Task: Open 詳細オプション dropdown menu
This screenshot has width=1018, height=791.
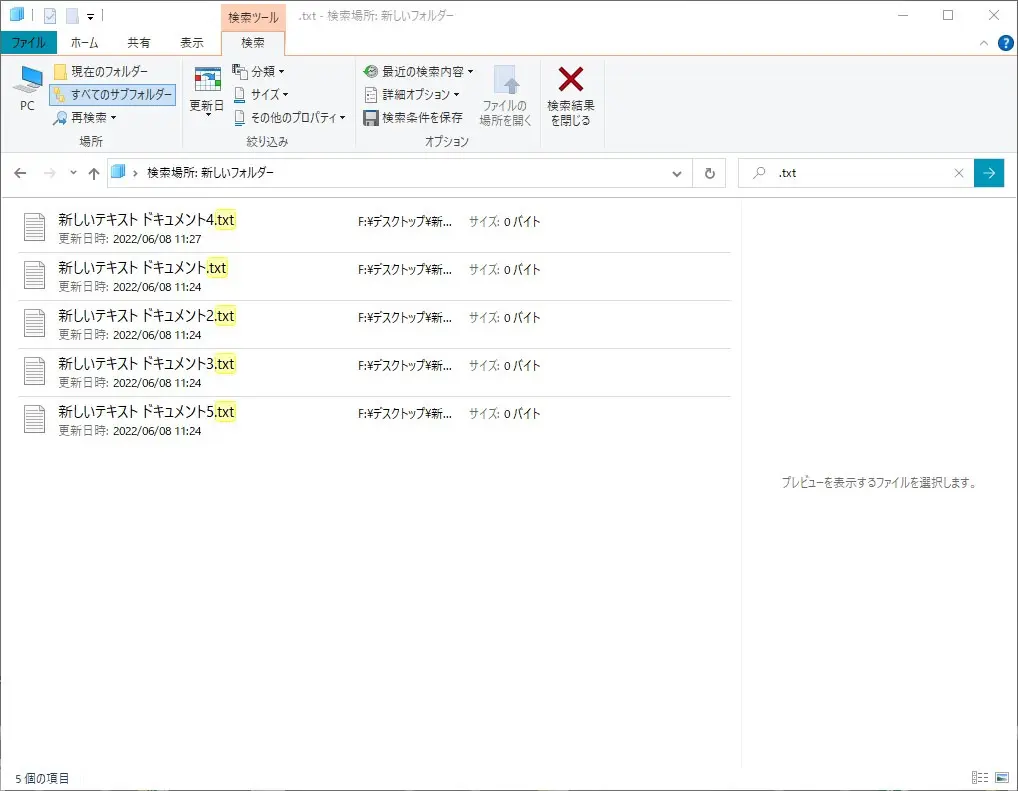Action: (414, 94)
